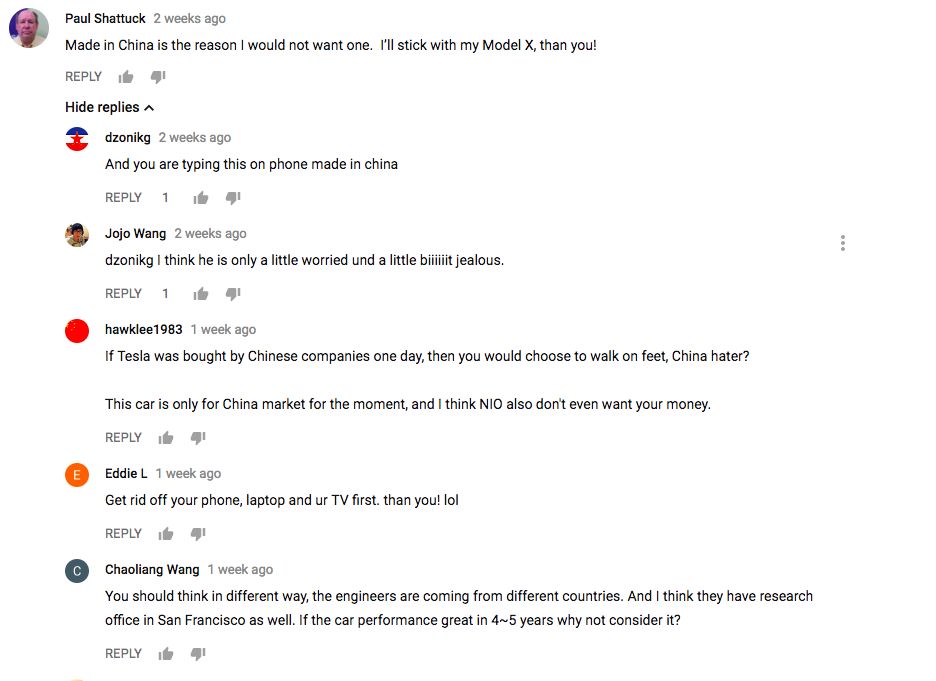Reply to Chaoliang Wang's comment
The image size is (936, 681).
(123, 654)
